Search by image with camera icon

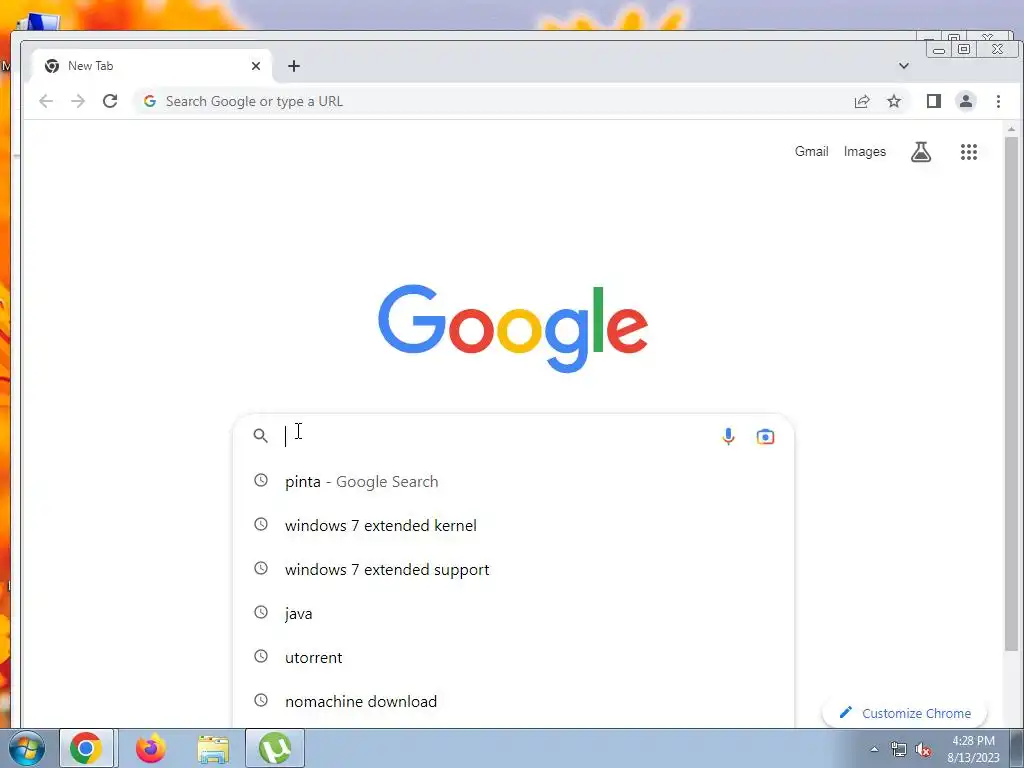[765, 436]
